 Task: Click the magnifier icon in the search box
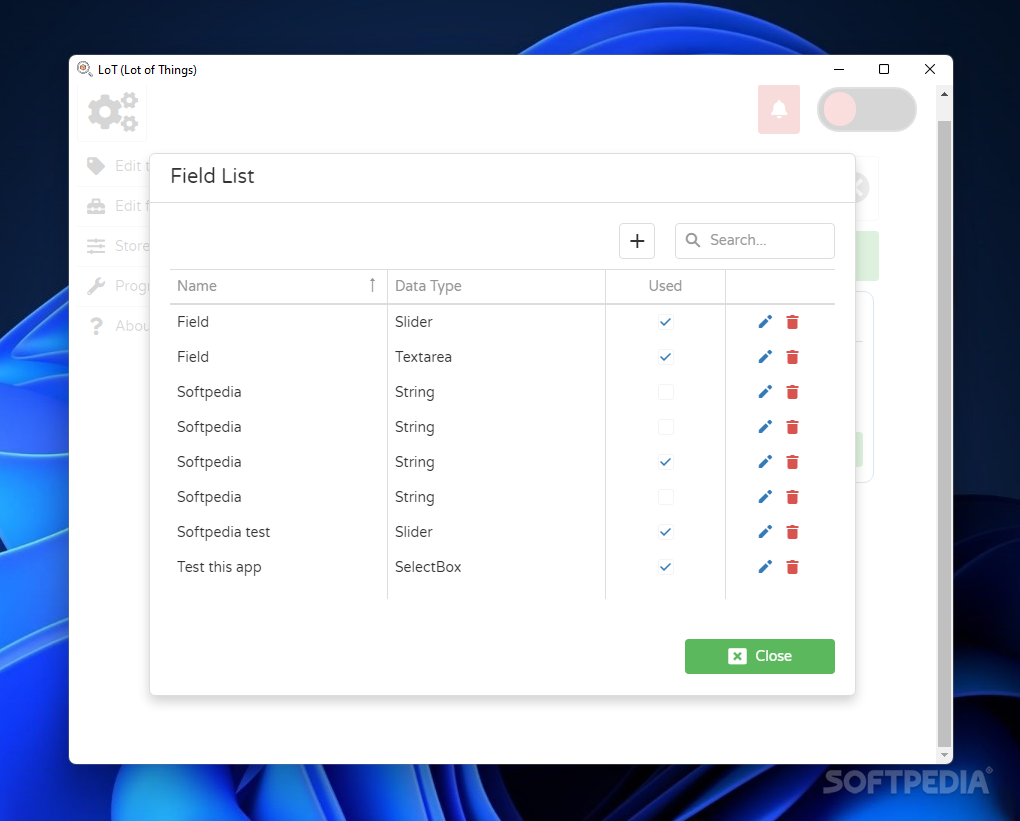(x=693, y=240)
